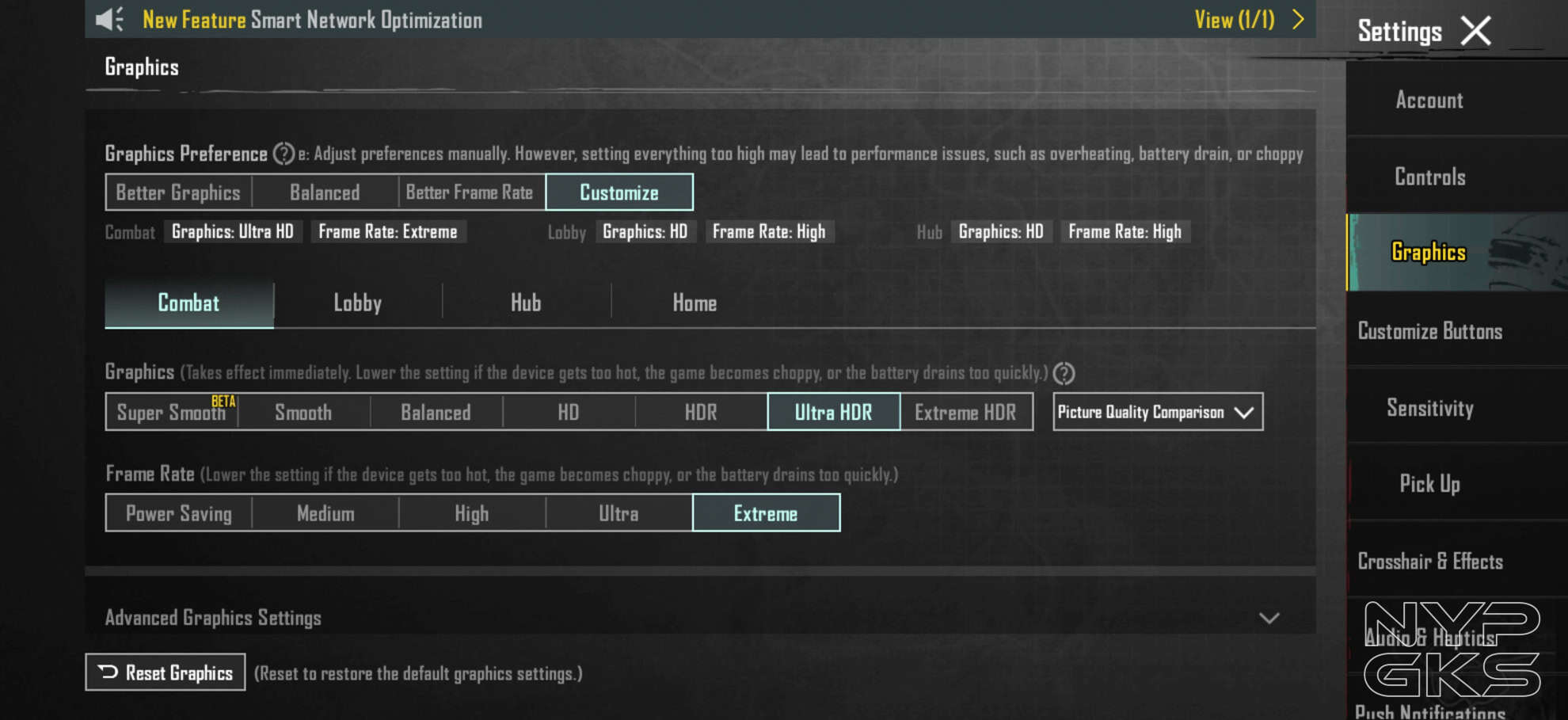Open the Home graphics tab
This screenshot has height=720, width=1568.
[695, 303]
